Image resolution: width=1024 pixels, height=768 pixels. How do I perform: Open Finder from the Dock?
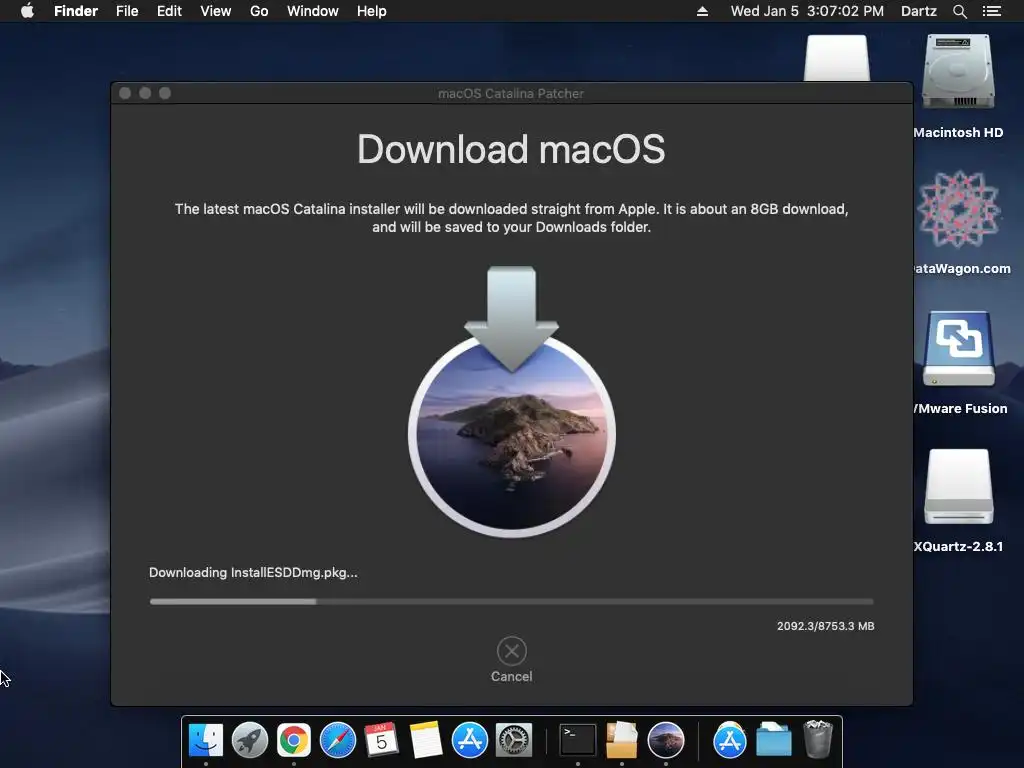[x=206, y=740]
